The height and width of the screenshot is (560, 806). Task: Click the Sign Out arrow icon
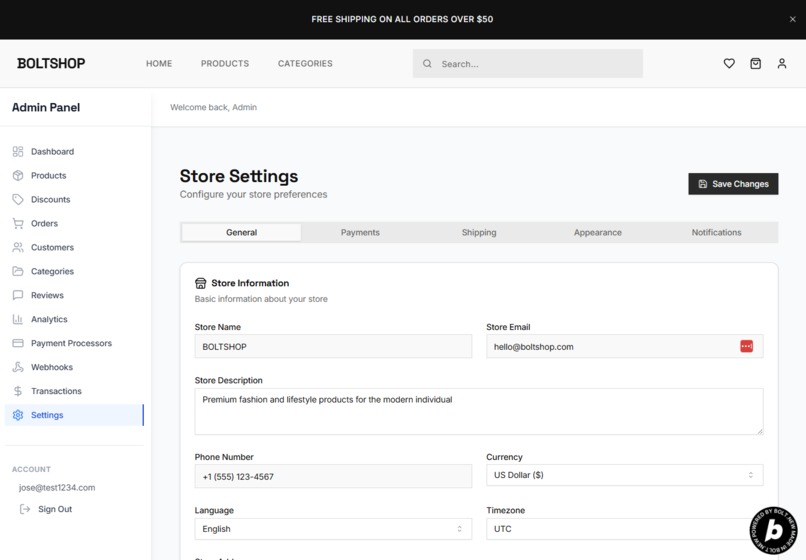pos(25,509)
